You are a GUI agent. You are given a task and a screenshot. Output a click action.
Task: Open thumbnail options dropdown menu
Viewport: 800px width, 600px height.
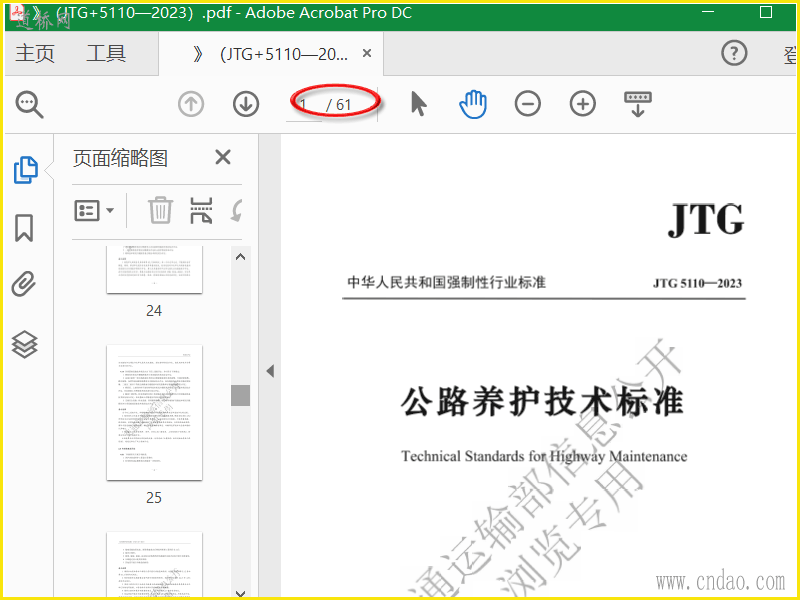coord(94,210)
